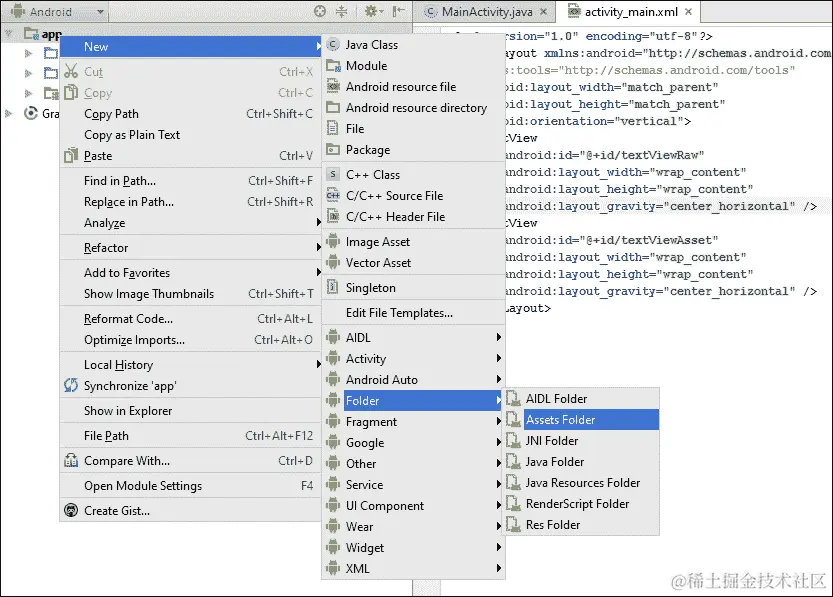Image resolution: width=833 pixels, height=597 pixels.
Task: Open the Local History submenu
Action: click(191, 365)
